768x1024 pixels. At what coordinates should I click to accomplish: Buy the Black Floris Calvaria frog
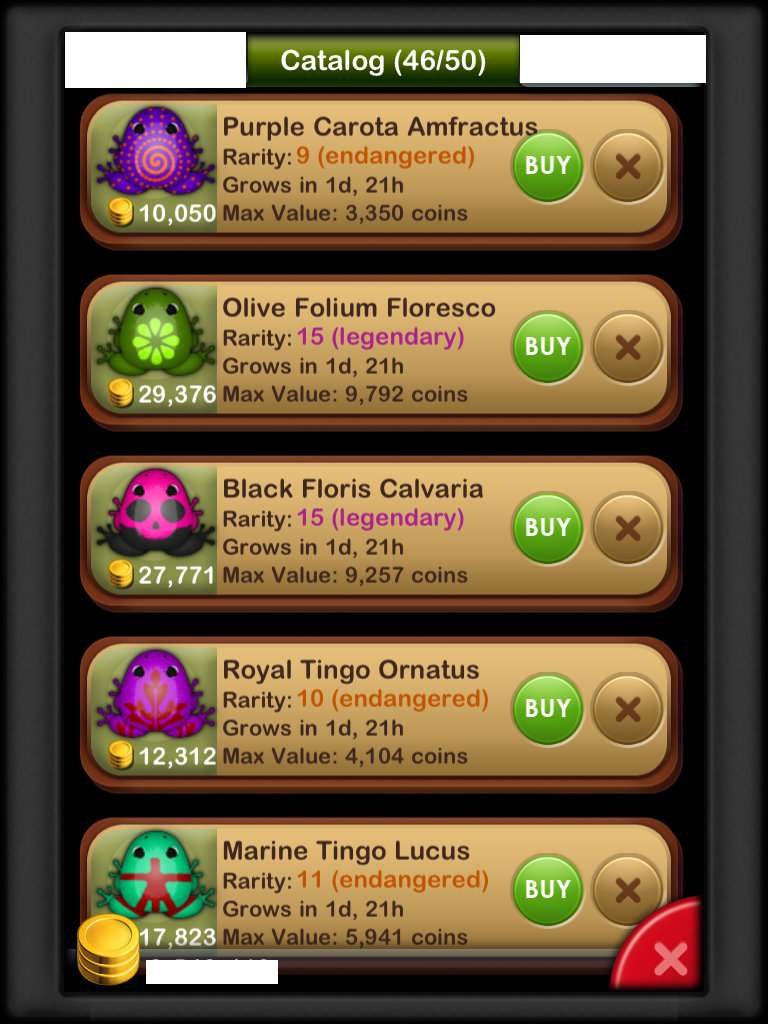pos(547,528)
